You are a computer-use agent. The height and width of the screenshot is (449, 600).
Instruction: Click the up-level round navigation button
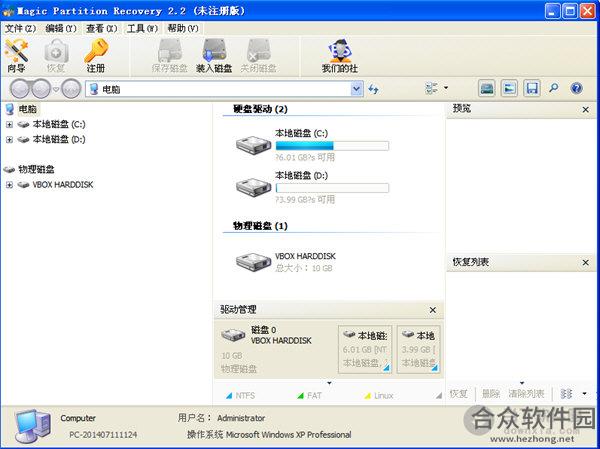click(71, 89)
